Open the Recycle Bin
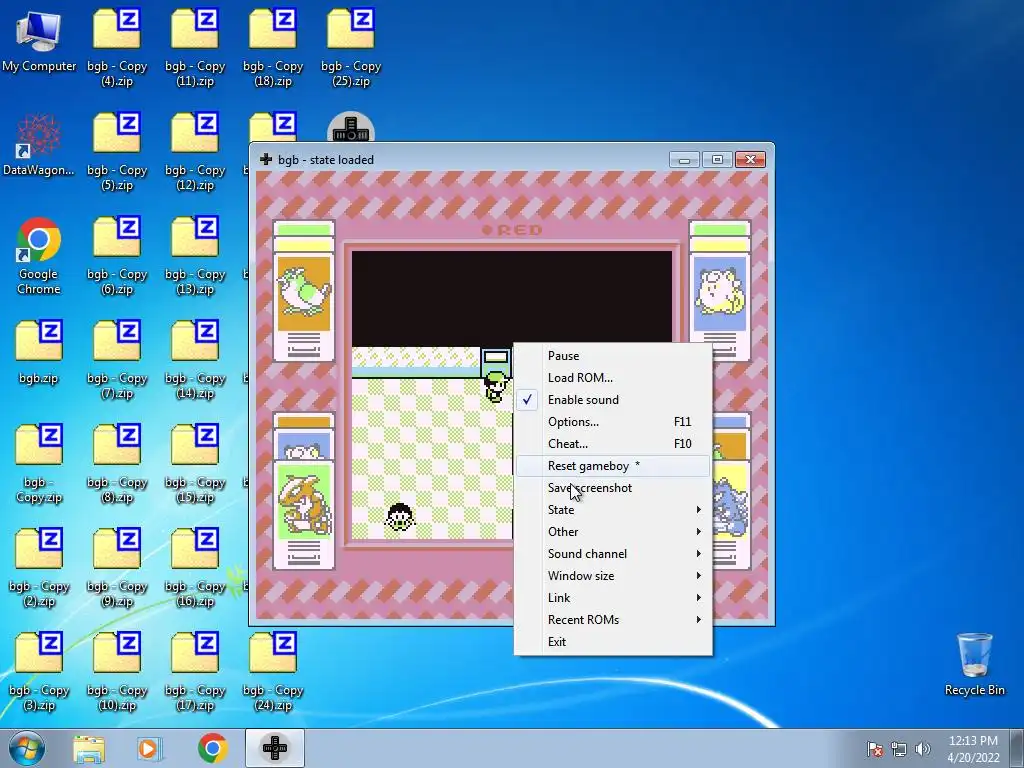 coord(974,664)
